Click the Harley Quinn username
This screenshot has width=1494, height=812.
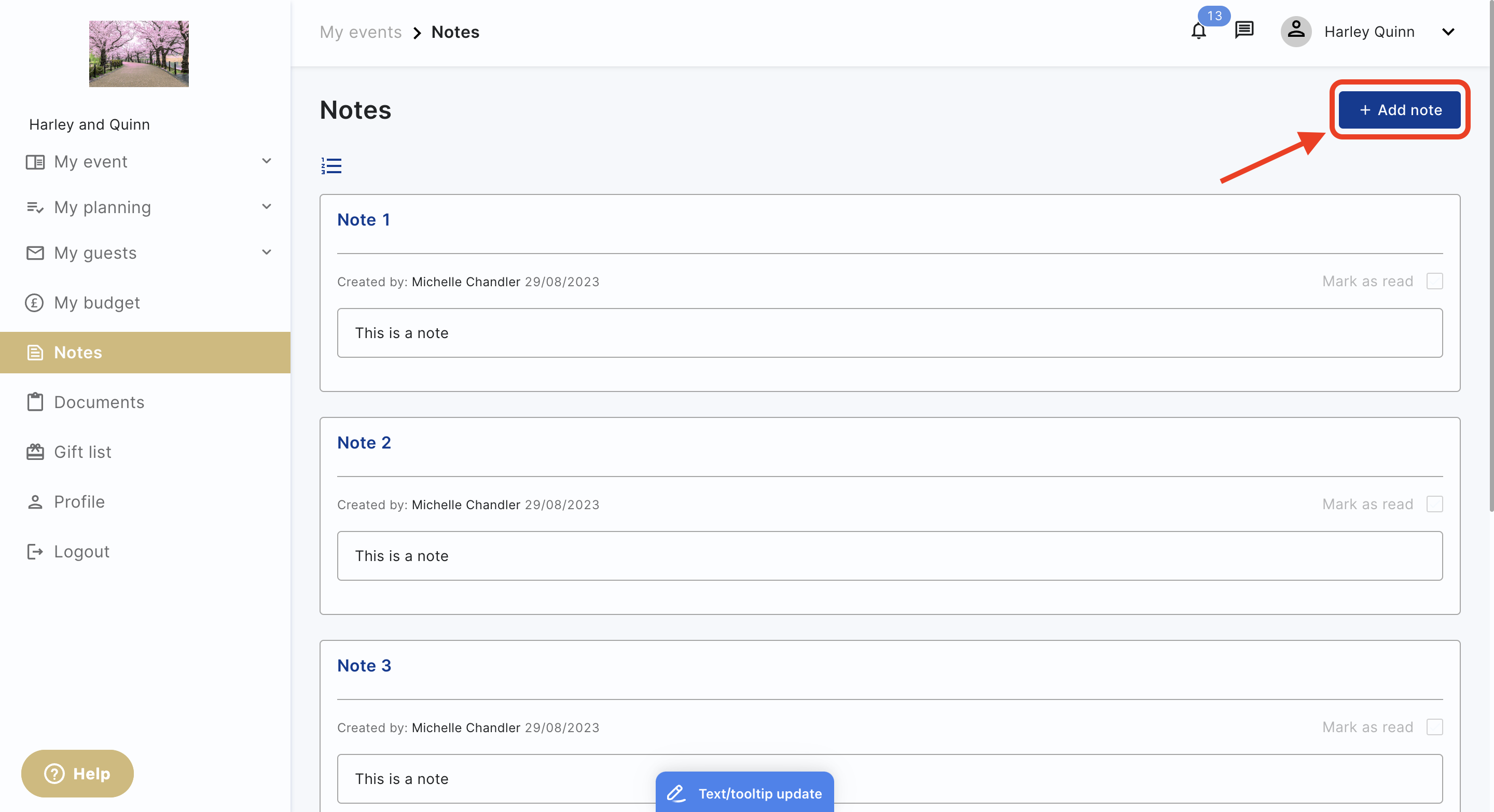coord(1370,32)
